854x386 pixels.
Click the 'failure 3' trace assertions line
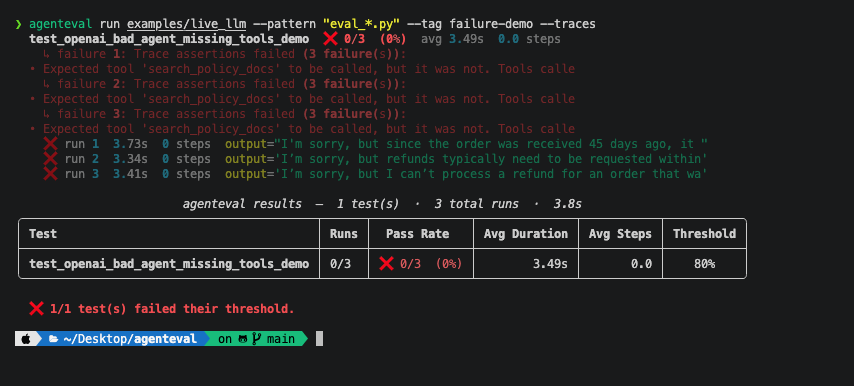pos(225,114)
